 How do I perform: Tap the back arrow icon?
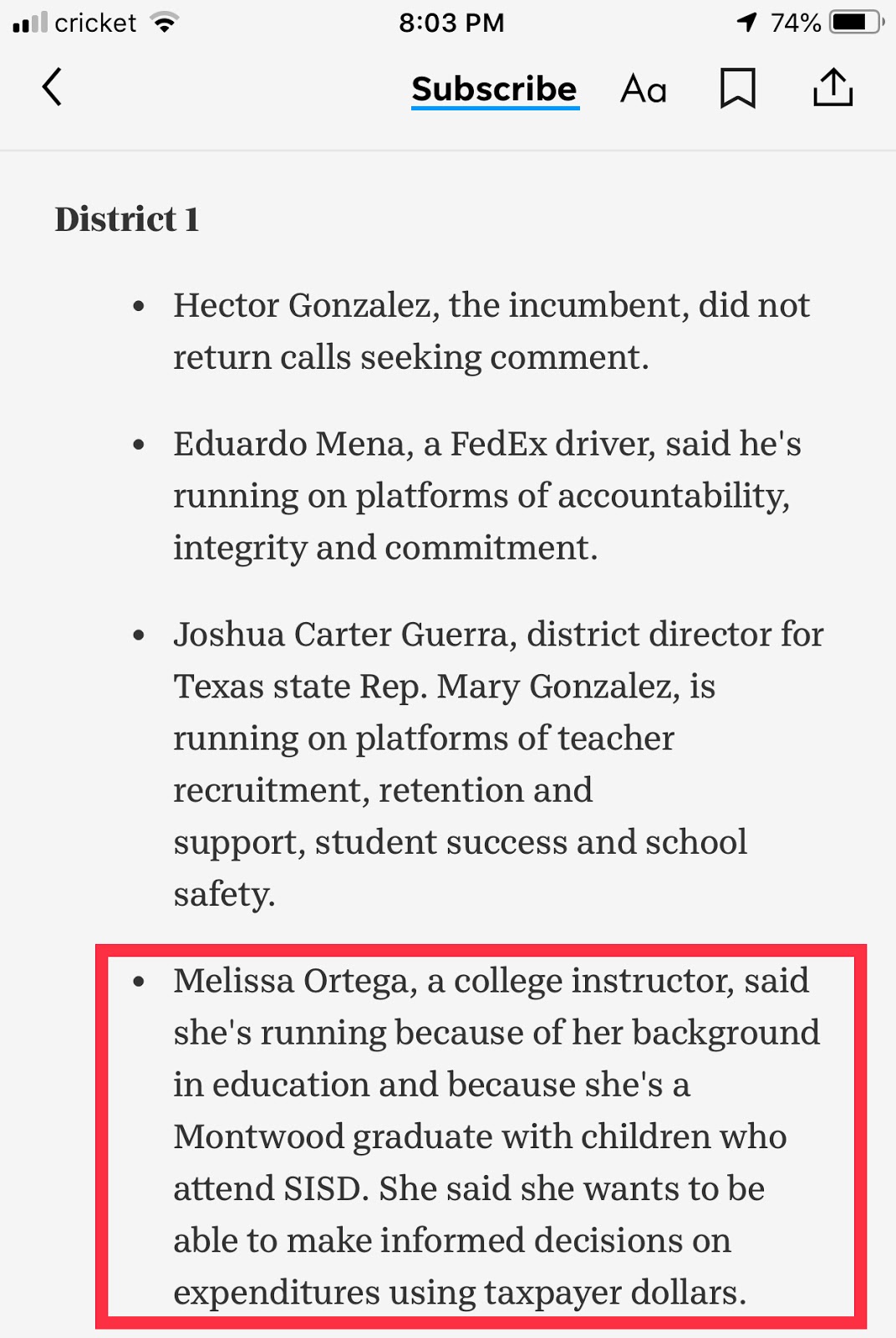52,88
